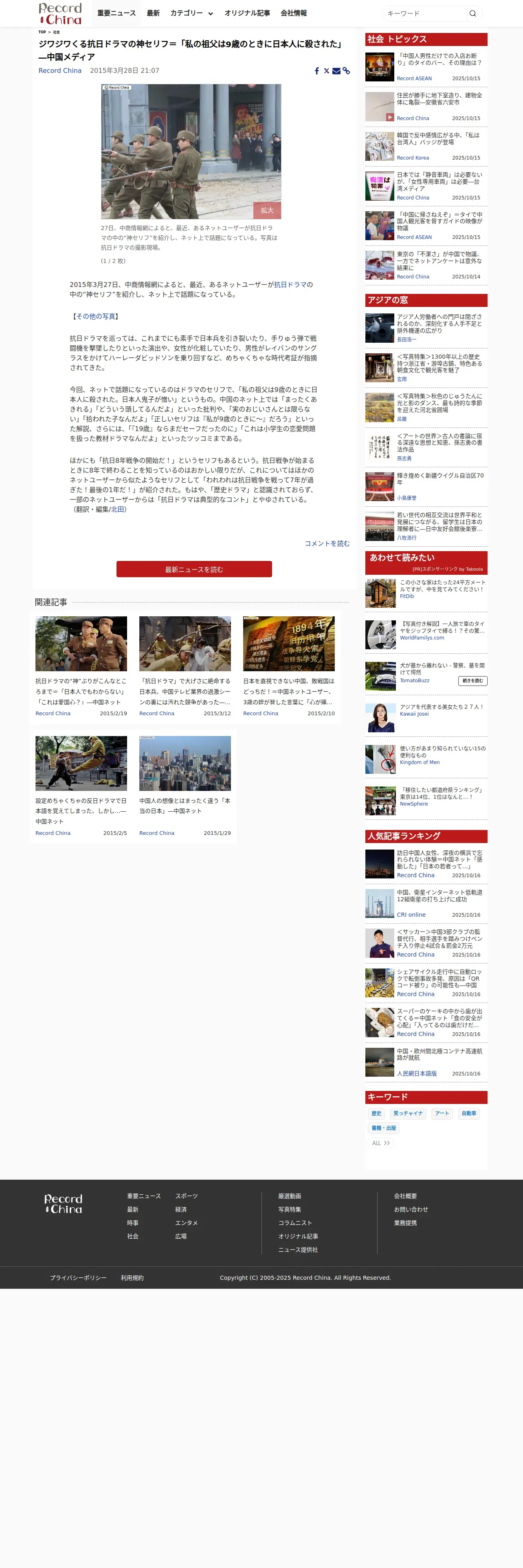Open the main article soldiers photo
The height and width of the screenshot is (1568, 523).
point(191,151)
